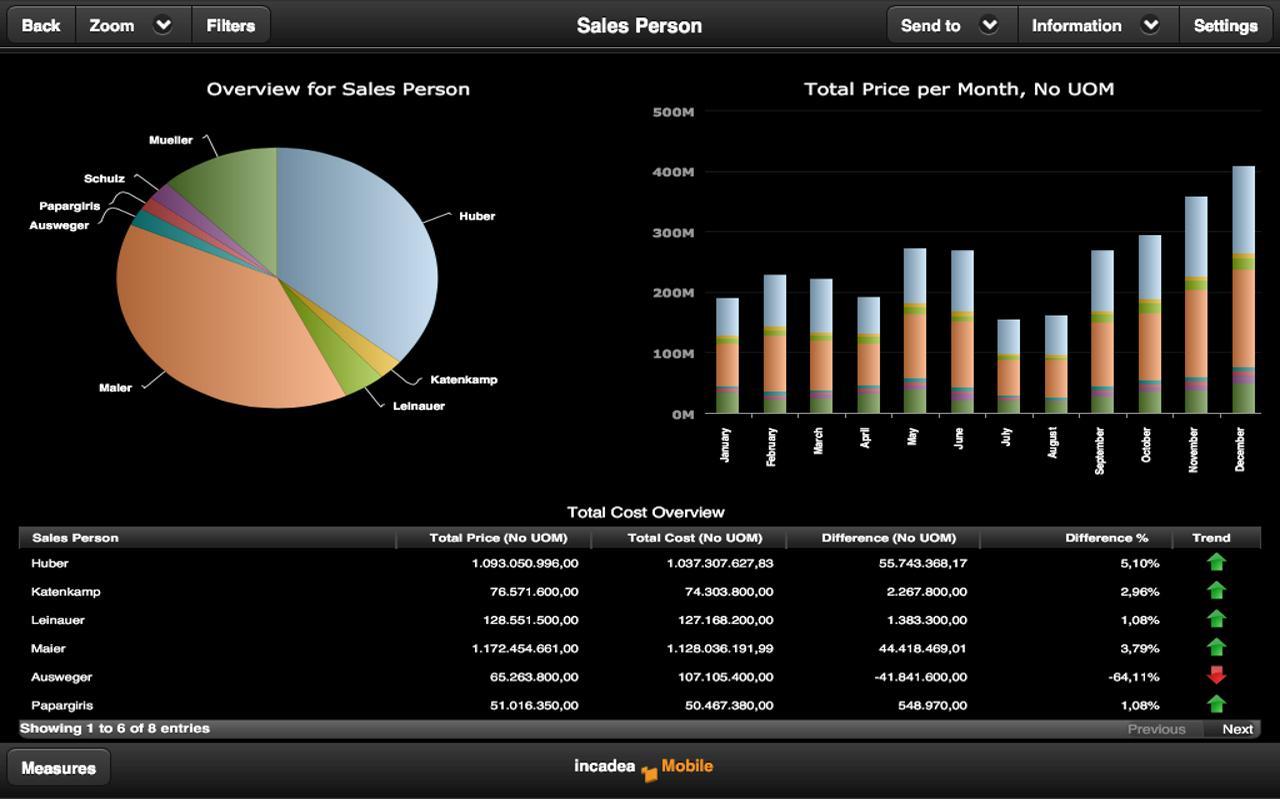1280x800 pixels.
Task: Expand the Send to dropdown
Action: (989, 26)
